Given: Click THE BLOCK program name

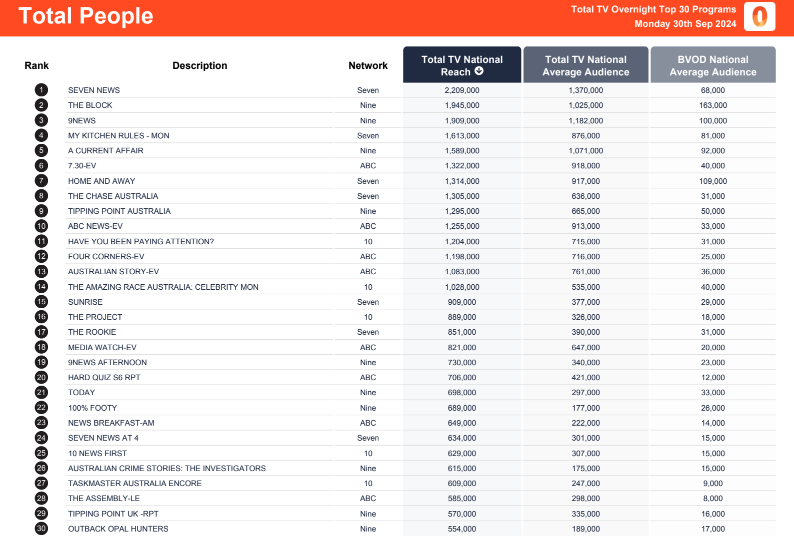Looking at the screenshot, I should [90, 105].
